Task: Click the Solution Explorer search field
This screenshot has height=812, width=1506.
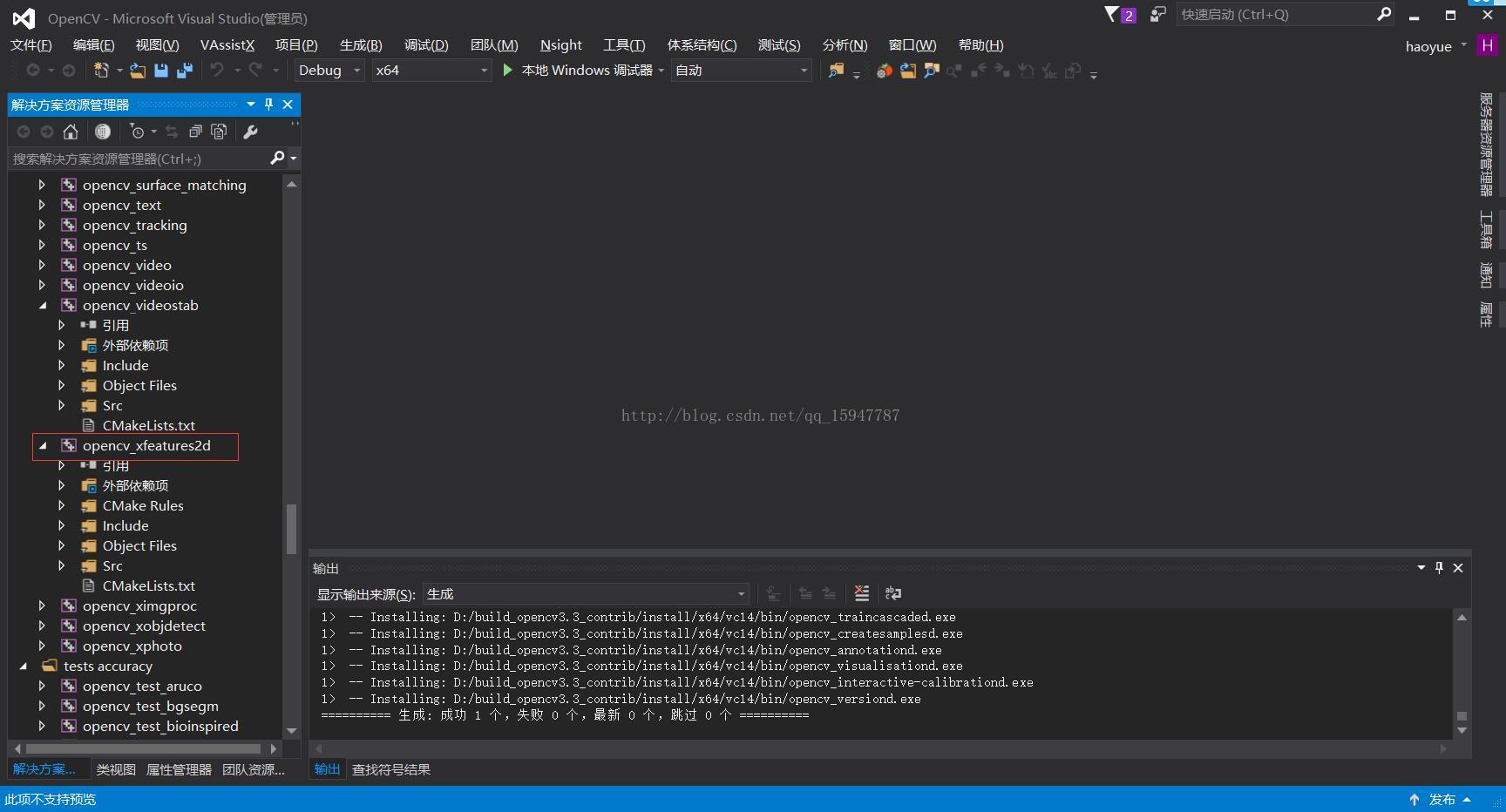Action: 139,159
